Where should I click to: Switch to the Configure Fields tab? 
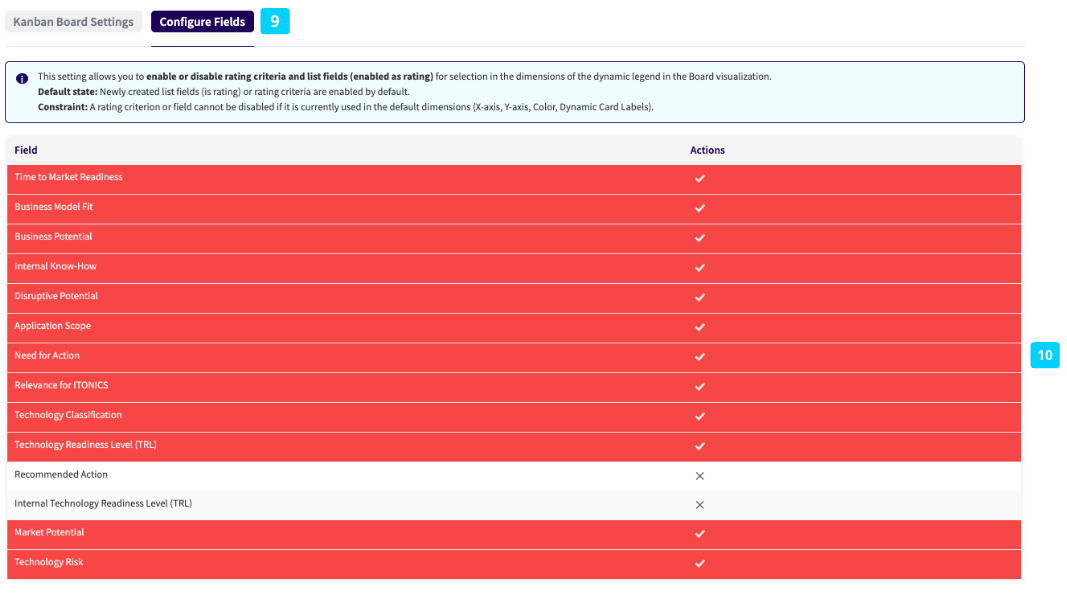coord(202,22)
